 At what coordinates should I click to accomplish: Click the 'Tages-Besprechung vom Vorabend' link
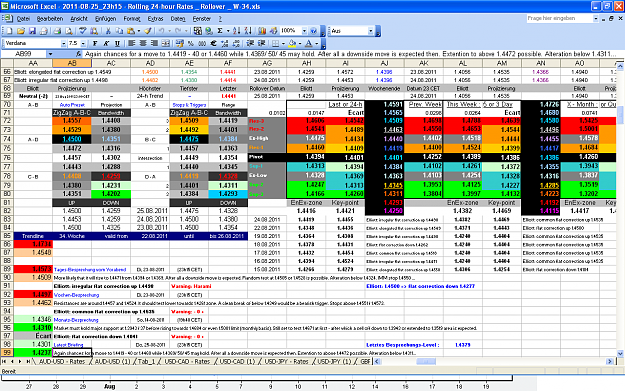tap(90, 270)
